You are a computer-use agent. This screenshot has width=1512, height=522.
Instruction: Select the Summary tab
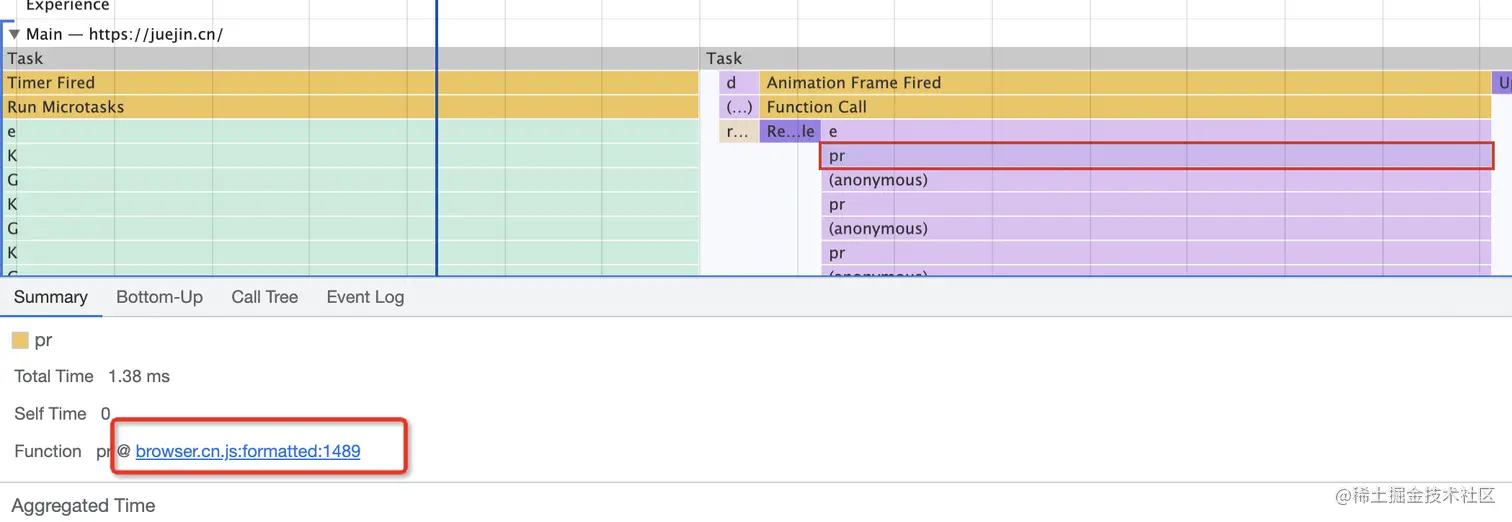tap(50, 297)
